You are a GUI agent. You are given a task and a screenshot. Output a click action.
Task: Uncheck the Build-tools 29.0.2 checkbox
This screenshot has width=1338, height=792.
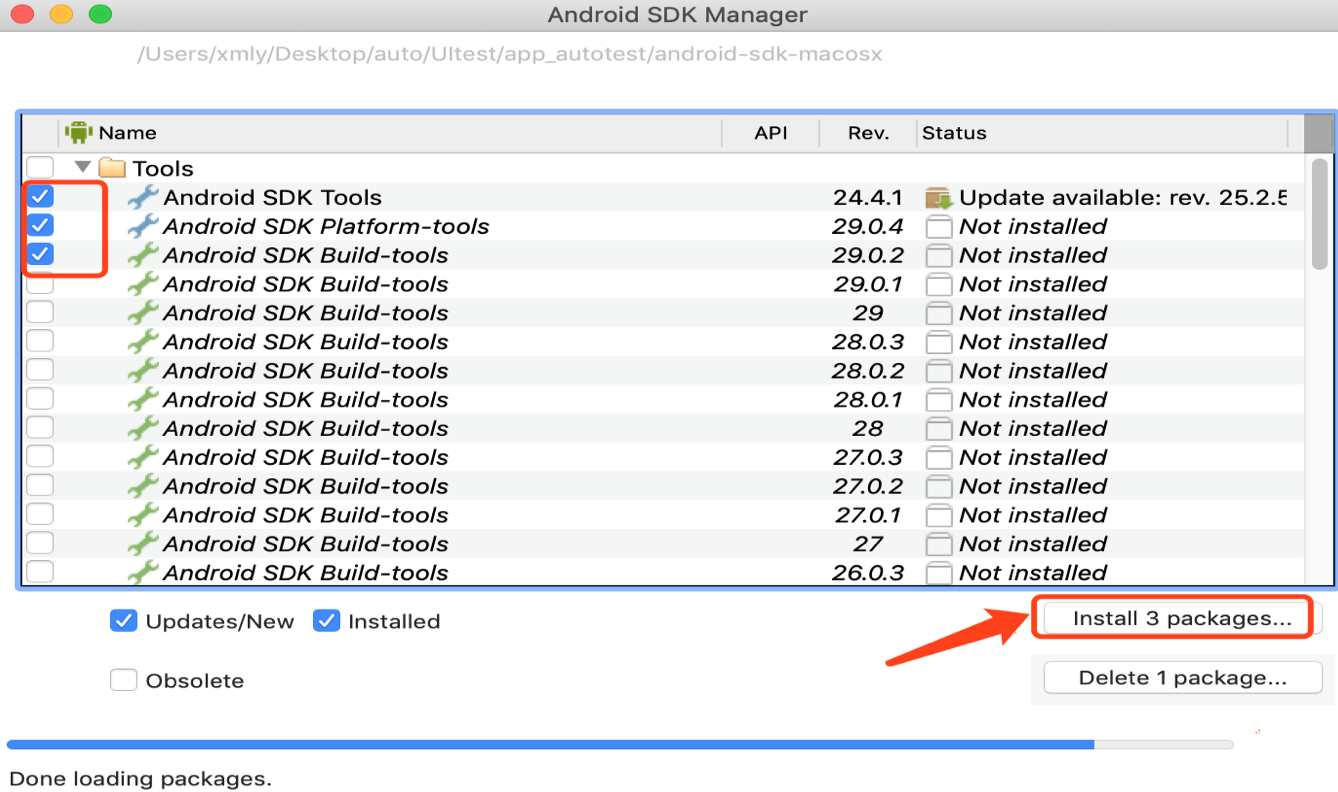(x=40, y=255)
